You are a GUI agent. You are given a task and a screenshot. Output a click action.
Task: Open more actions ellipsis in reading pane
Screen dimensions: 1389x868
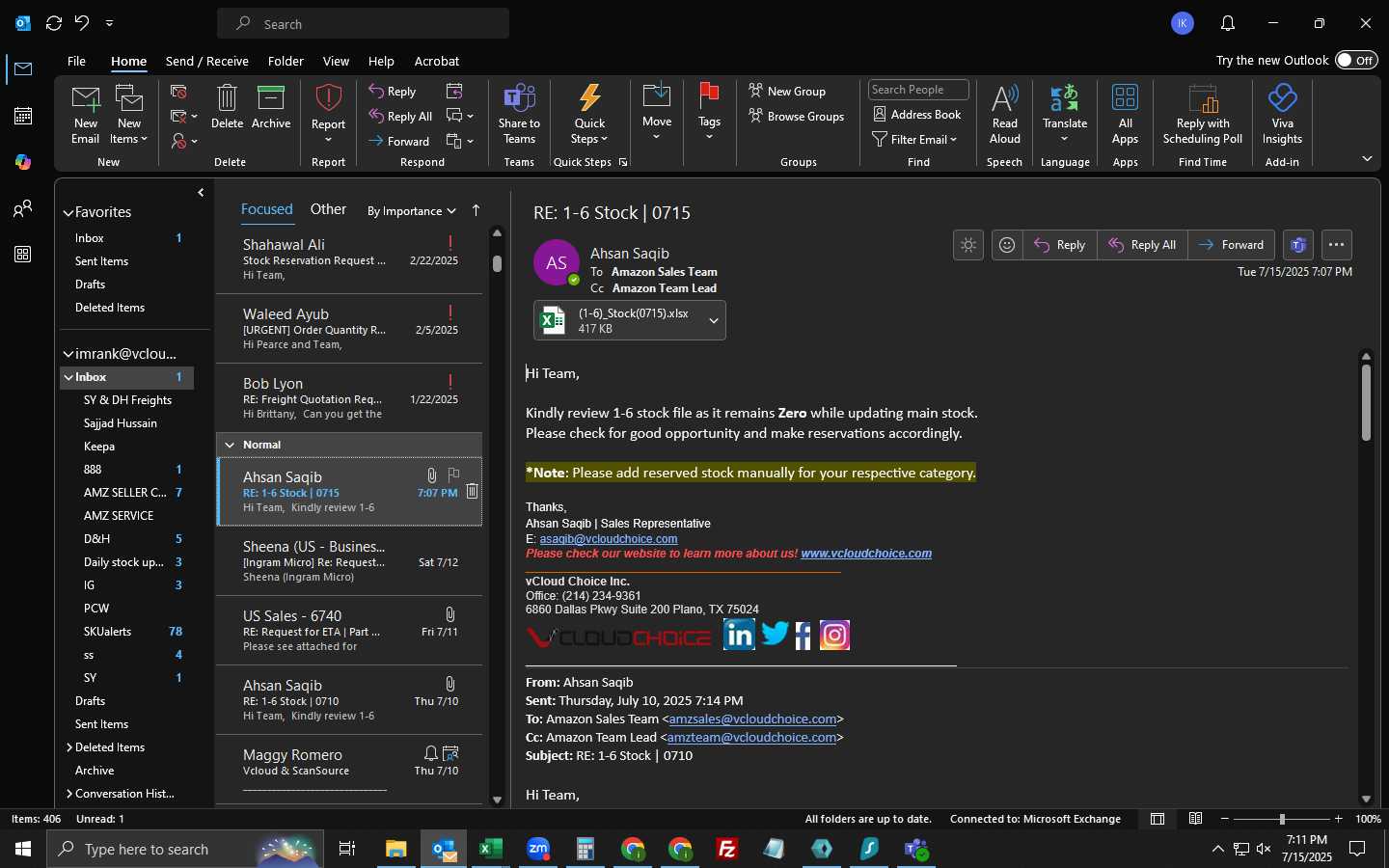pyautogui.click(x=1336, y=245)
